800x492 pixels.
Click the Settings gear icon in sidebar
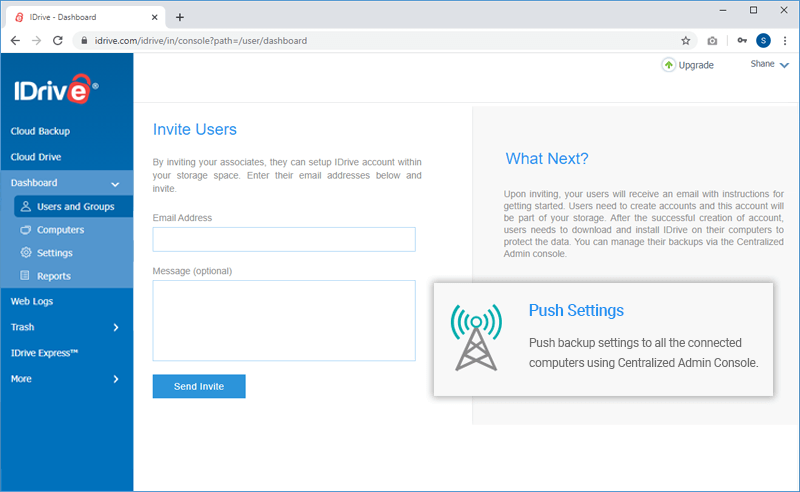pos(26,253)
